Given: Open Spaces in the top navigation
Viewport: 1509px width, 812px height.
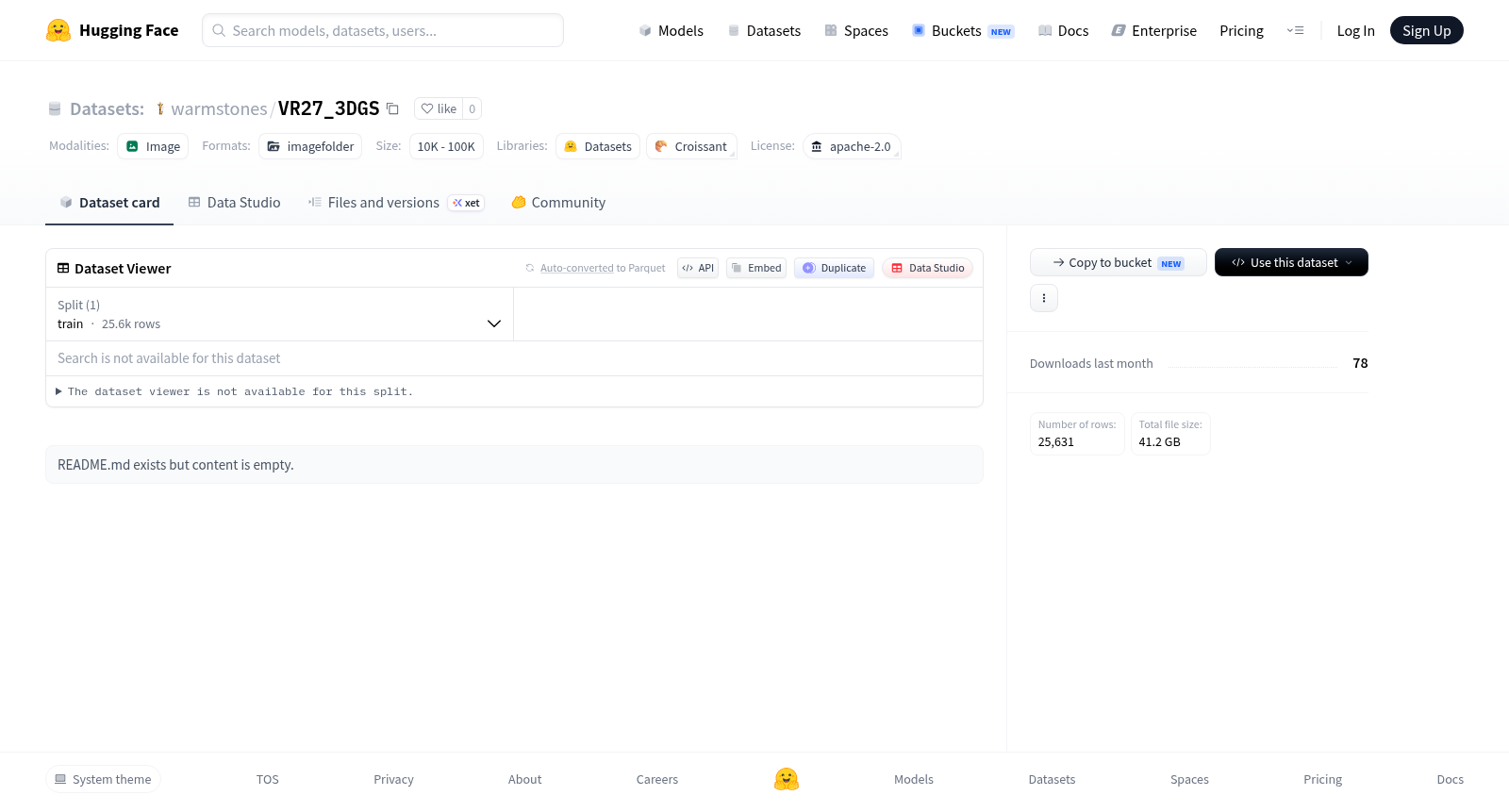Looking at the screenshot, I should (x=856, y=30).
